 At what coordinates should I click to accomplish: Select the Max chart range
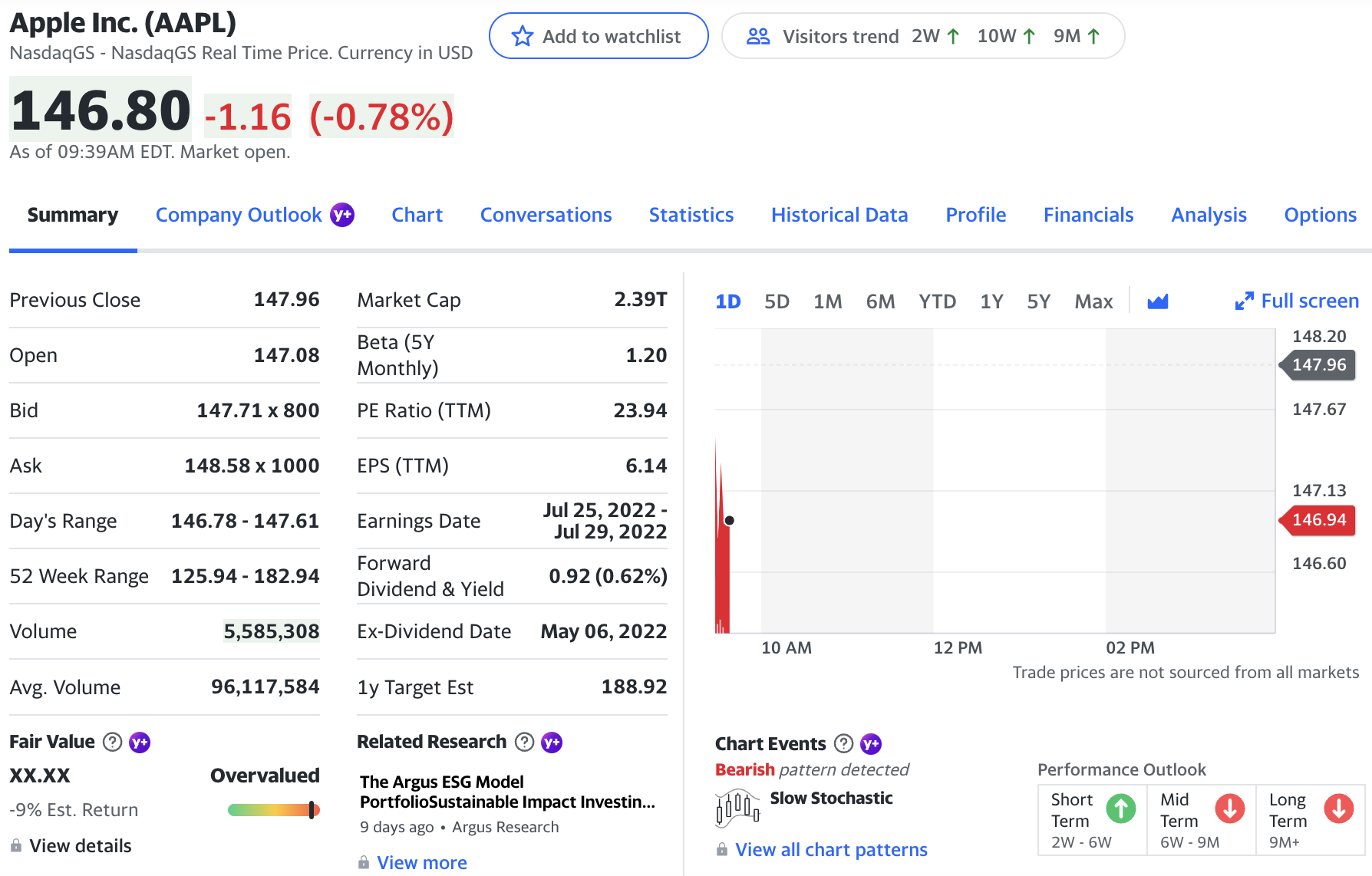(1094, 301)
